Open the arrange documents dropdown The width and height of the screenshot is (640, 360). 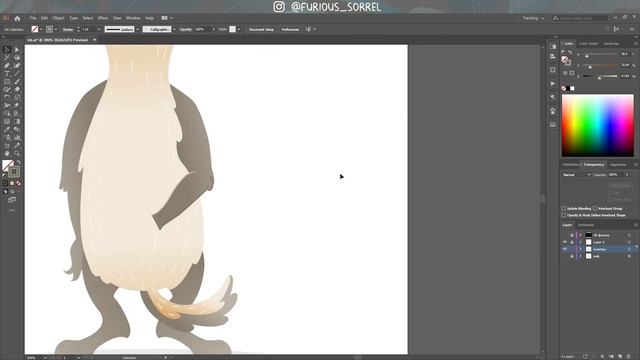click(x=167, y=18)
